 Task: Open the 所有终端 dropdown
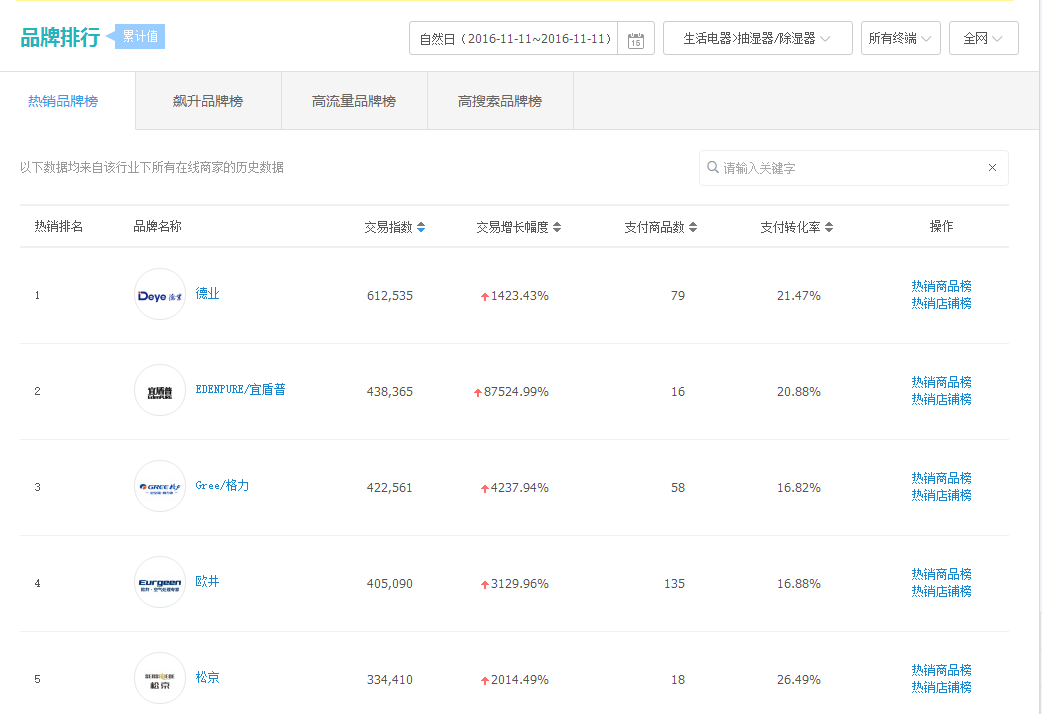900,39
